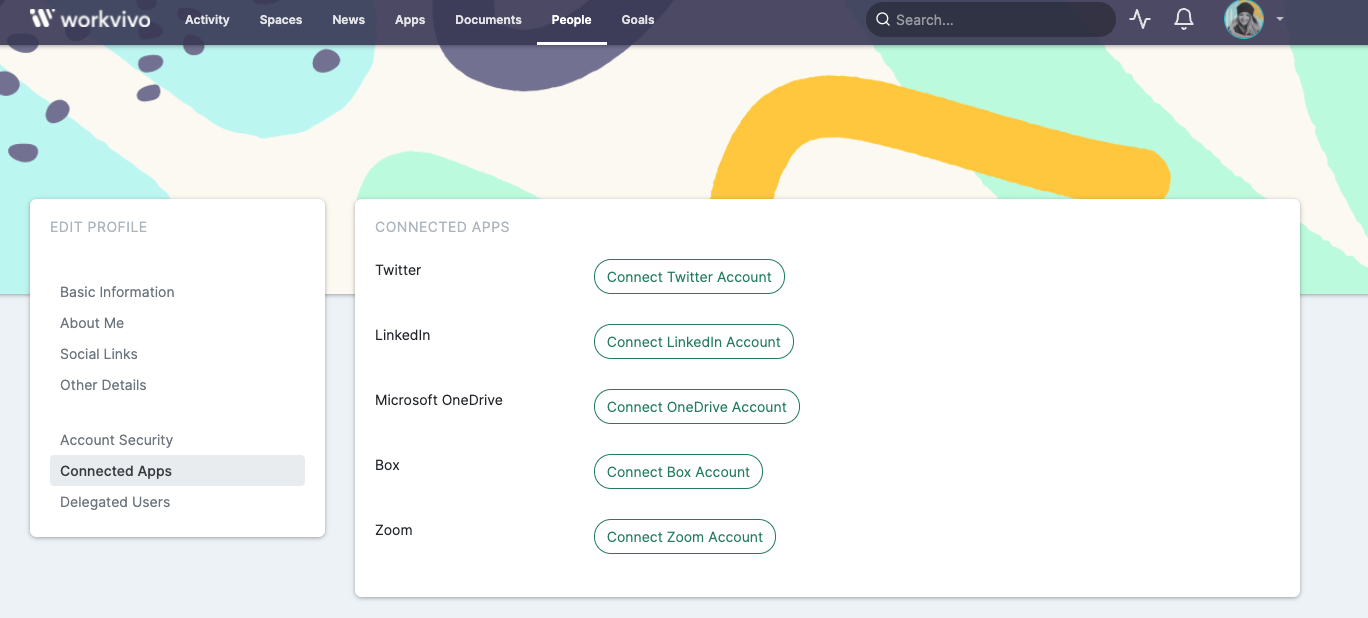Click the Box label text

click(387, 465)
